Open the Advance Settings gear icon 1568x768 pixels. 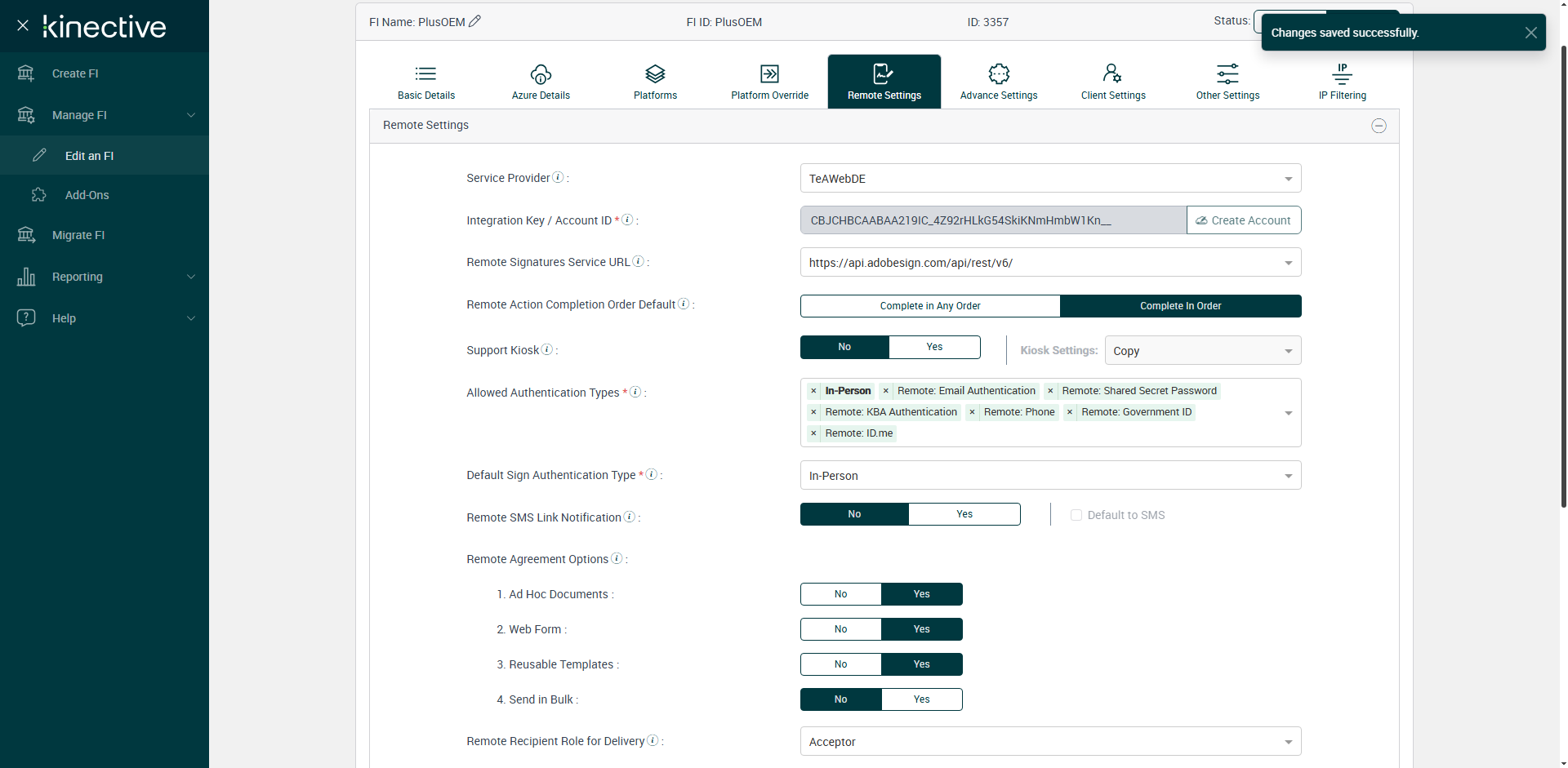pyautogui.click(x=999, y=74)
